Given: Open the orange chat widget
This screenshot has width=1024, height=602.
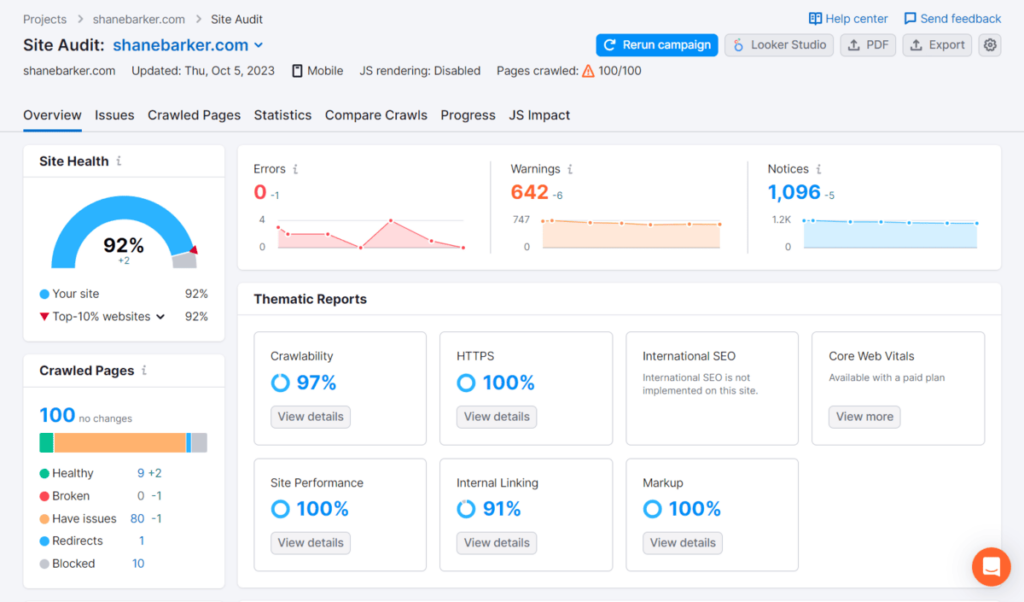Looking at the screenshot, I should (991, 566).
